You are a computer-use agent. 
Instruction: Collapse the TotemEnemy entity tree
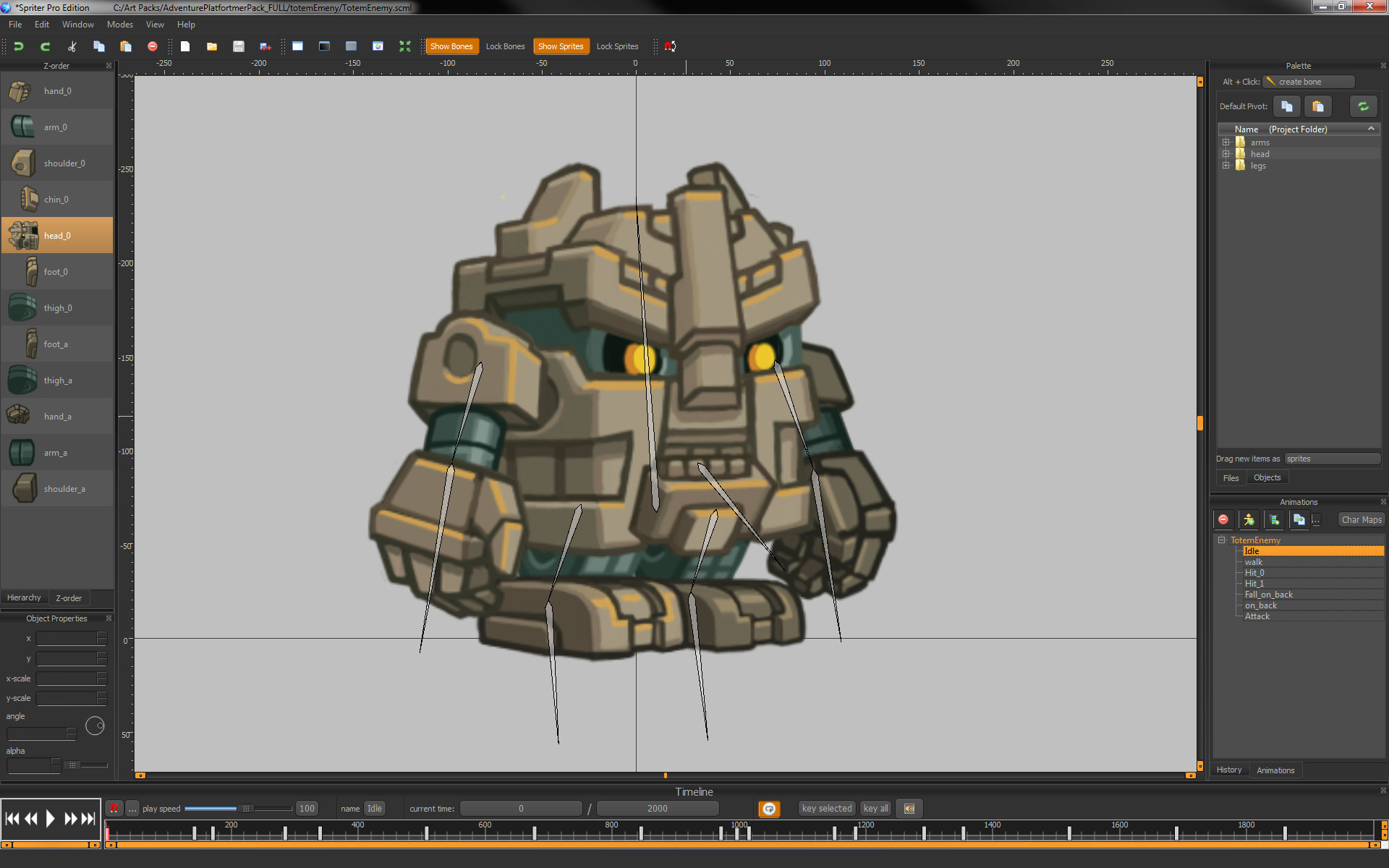click(1222, 540)
